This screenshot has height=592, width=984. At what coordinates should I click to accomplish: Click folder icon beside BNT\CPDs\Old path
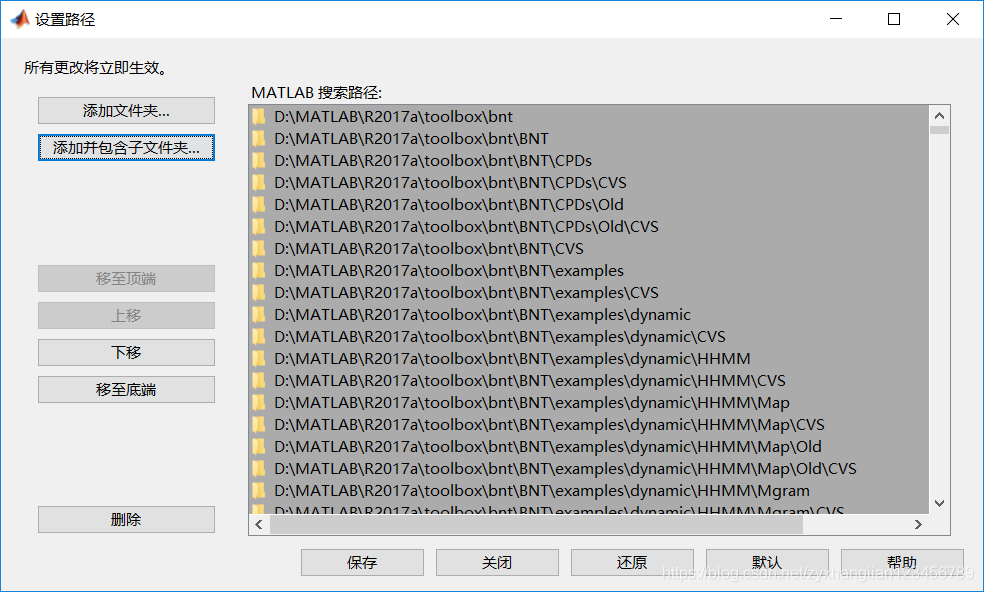(x=259, y=205)
